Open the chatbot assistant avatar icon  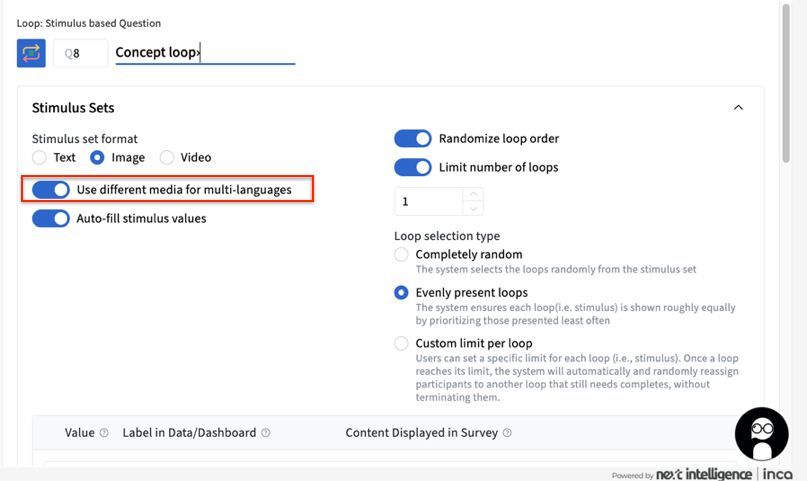pos(761,432)
